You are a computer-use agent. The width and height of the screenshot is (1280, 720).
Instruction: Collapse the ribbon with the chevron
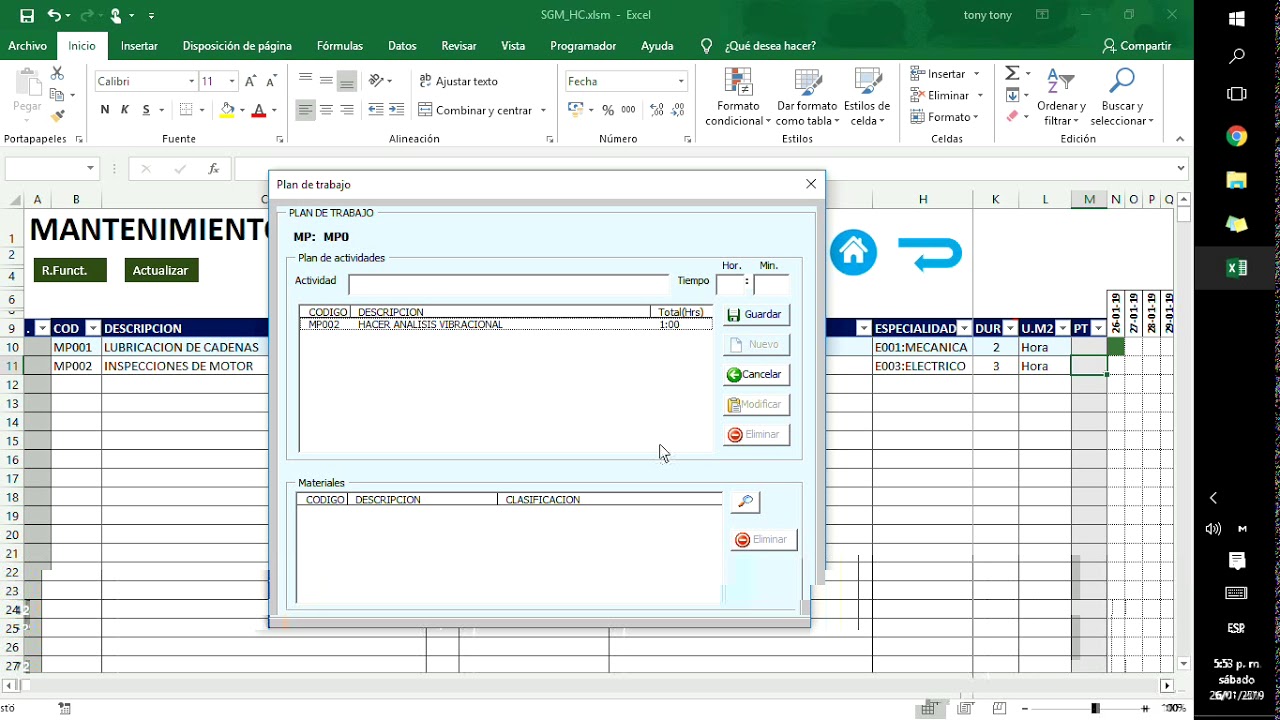1180,139
